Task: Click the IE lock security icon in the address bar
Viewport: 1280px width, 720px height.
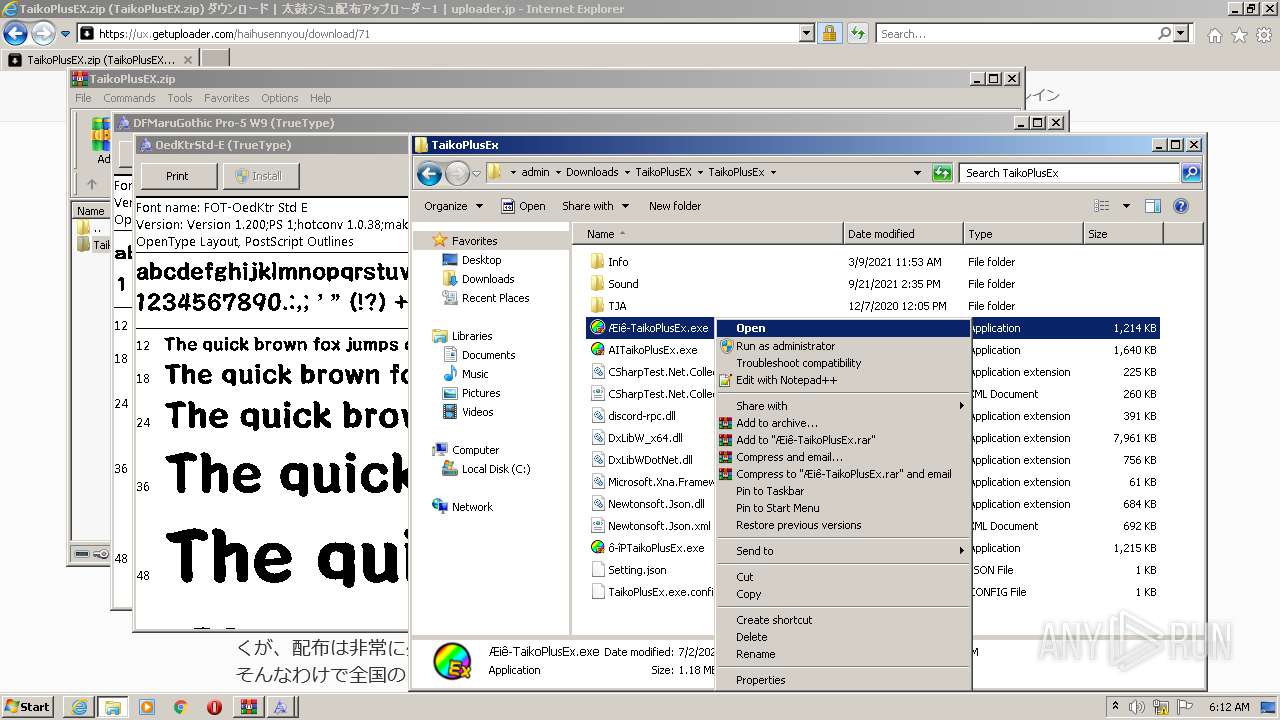Action: [x=829, y=33]
